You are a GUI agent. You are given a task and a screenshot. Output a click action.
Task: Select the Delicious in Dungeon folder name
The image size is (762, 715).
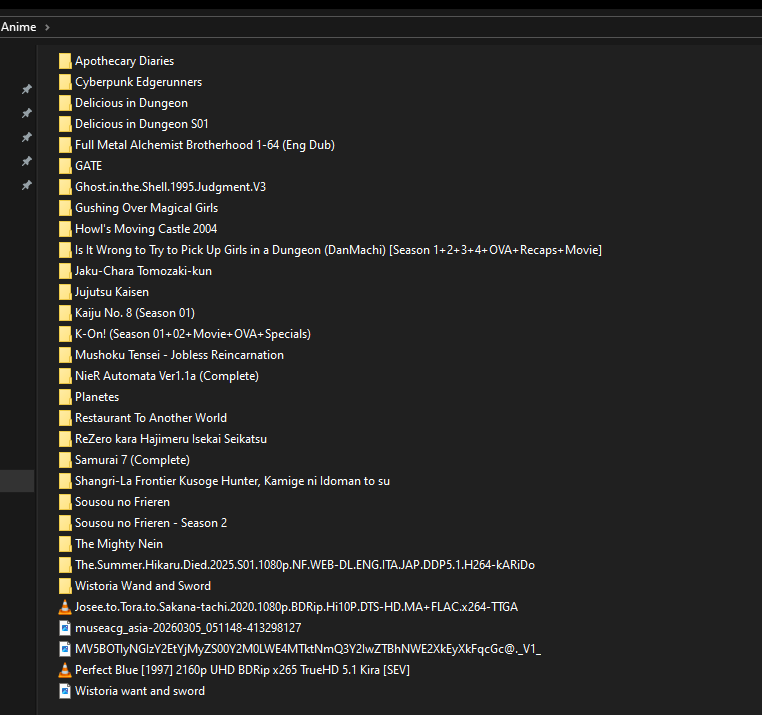pyautogui.click(x=131, y=103)
